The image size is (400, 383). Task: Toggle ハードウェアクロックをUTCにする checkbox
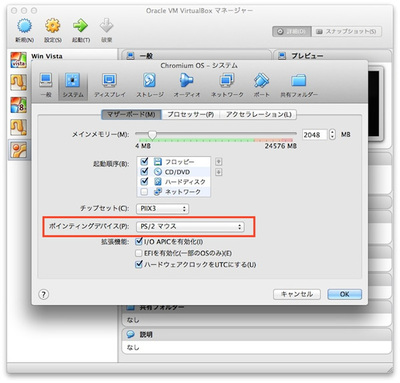coord(139,264)
